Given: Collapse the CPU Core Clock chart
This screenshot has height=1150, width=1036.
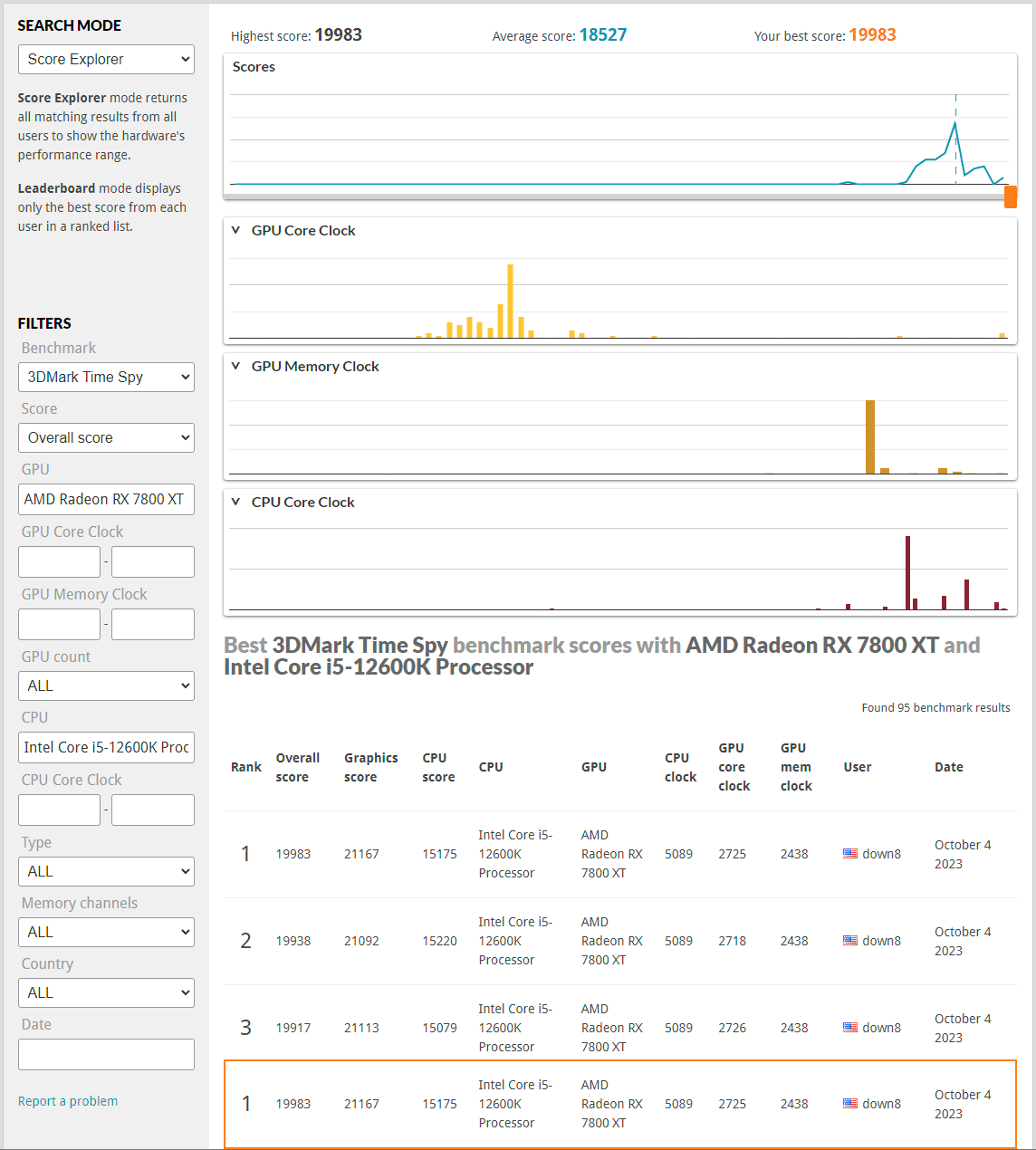Looking at the screenshot, I should click(x=235, y=503).
